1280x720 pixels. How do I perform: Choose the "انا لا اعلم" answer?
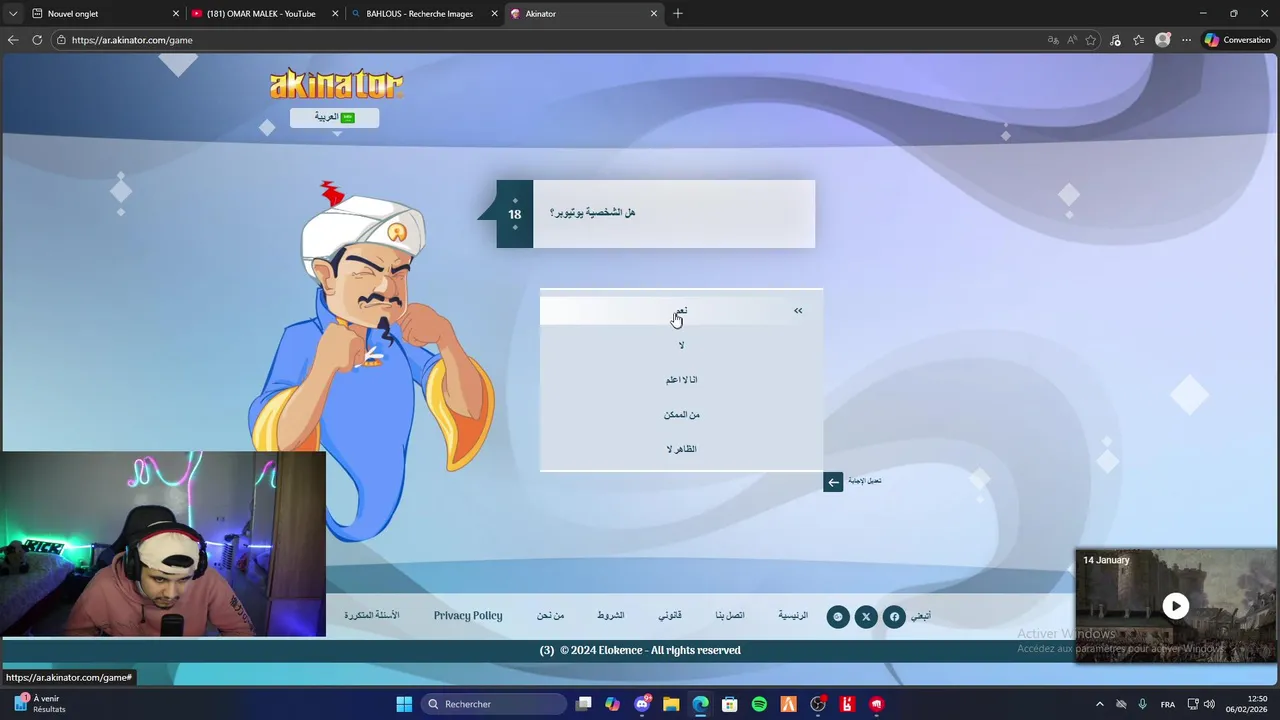click(x=681, y=380)
